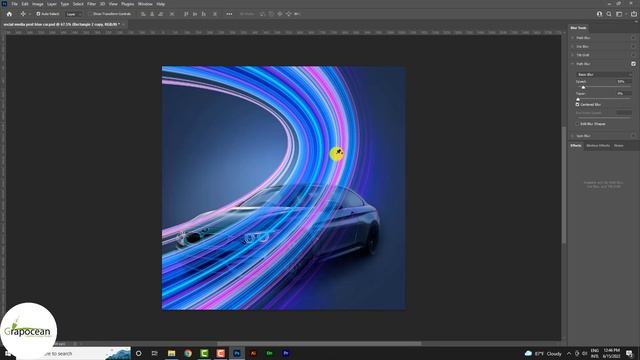Click the align vertical centers icon

click(195, 14)
